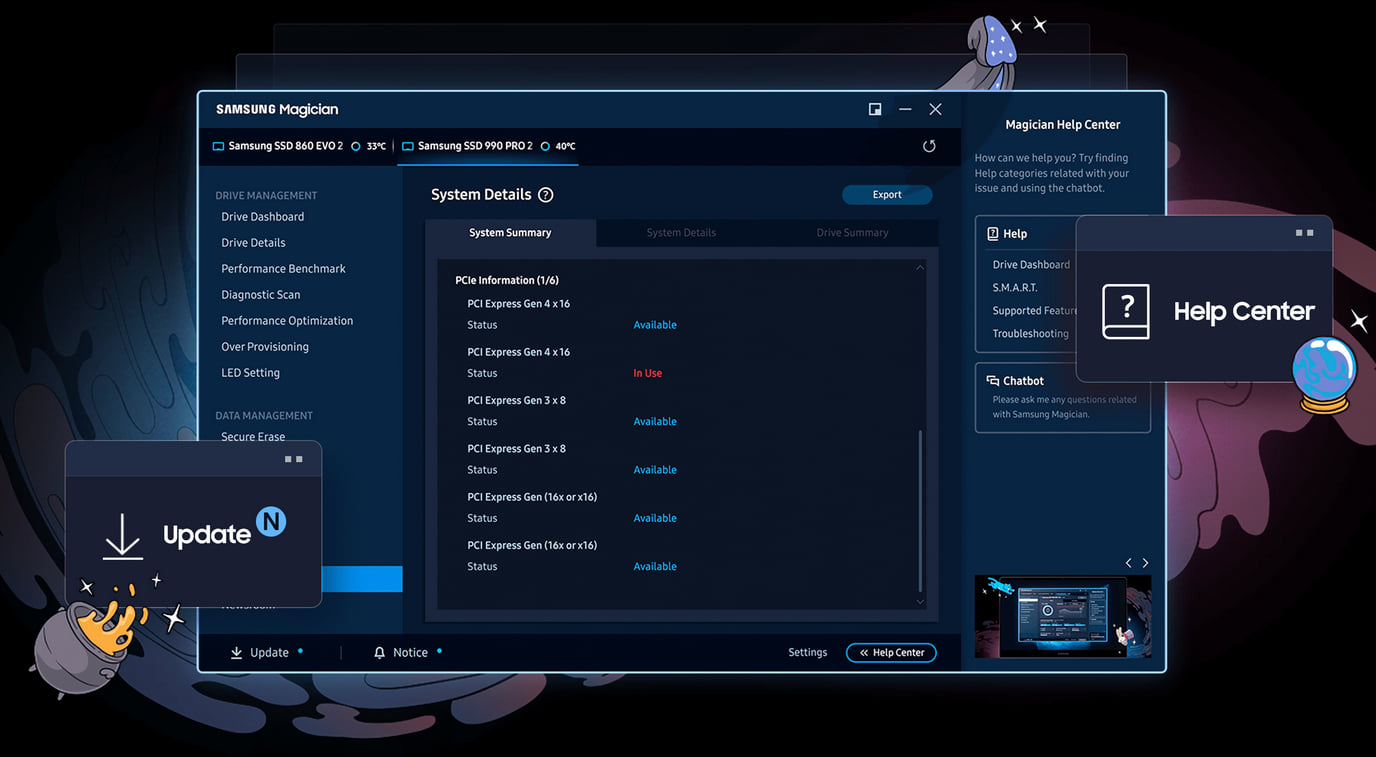Open Drive Details in sidebar
Screen dimensions: 1376x757
(253, 243)
